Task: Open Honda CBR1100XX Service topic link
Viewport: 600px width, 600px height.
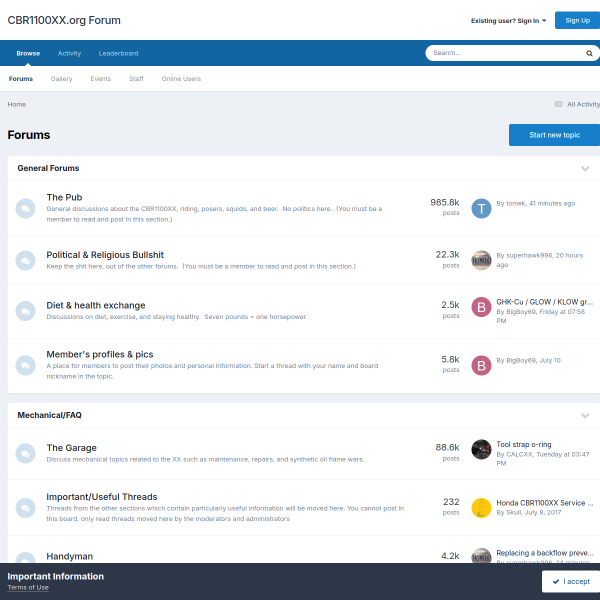Action: (x=545, y=503)
